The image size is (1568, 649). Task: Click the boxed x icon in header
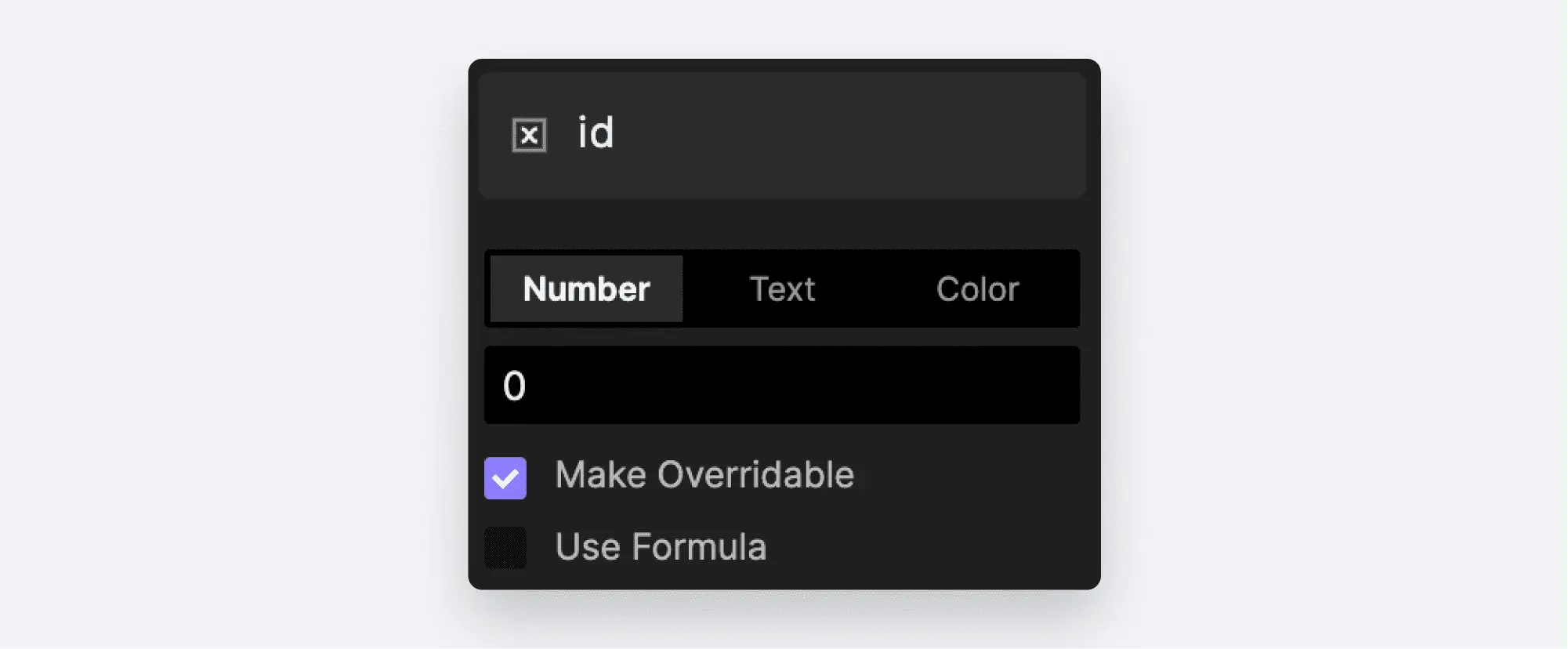pyautogui.click(x=529, y=135)
